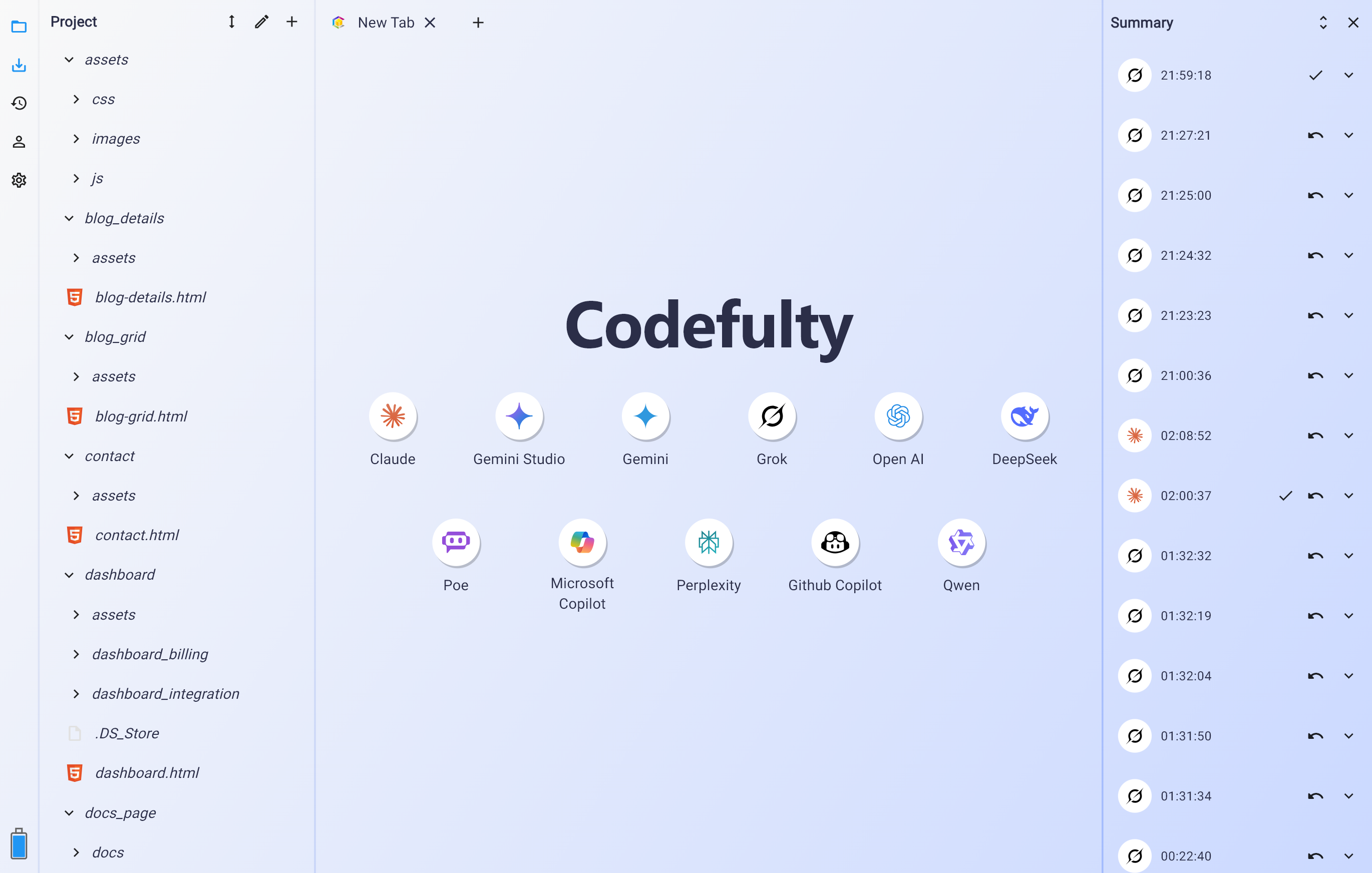Viewport: 1372px width, 873px height.
Task: Open the contact.html file
Action: 137,535
